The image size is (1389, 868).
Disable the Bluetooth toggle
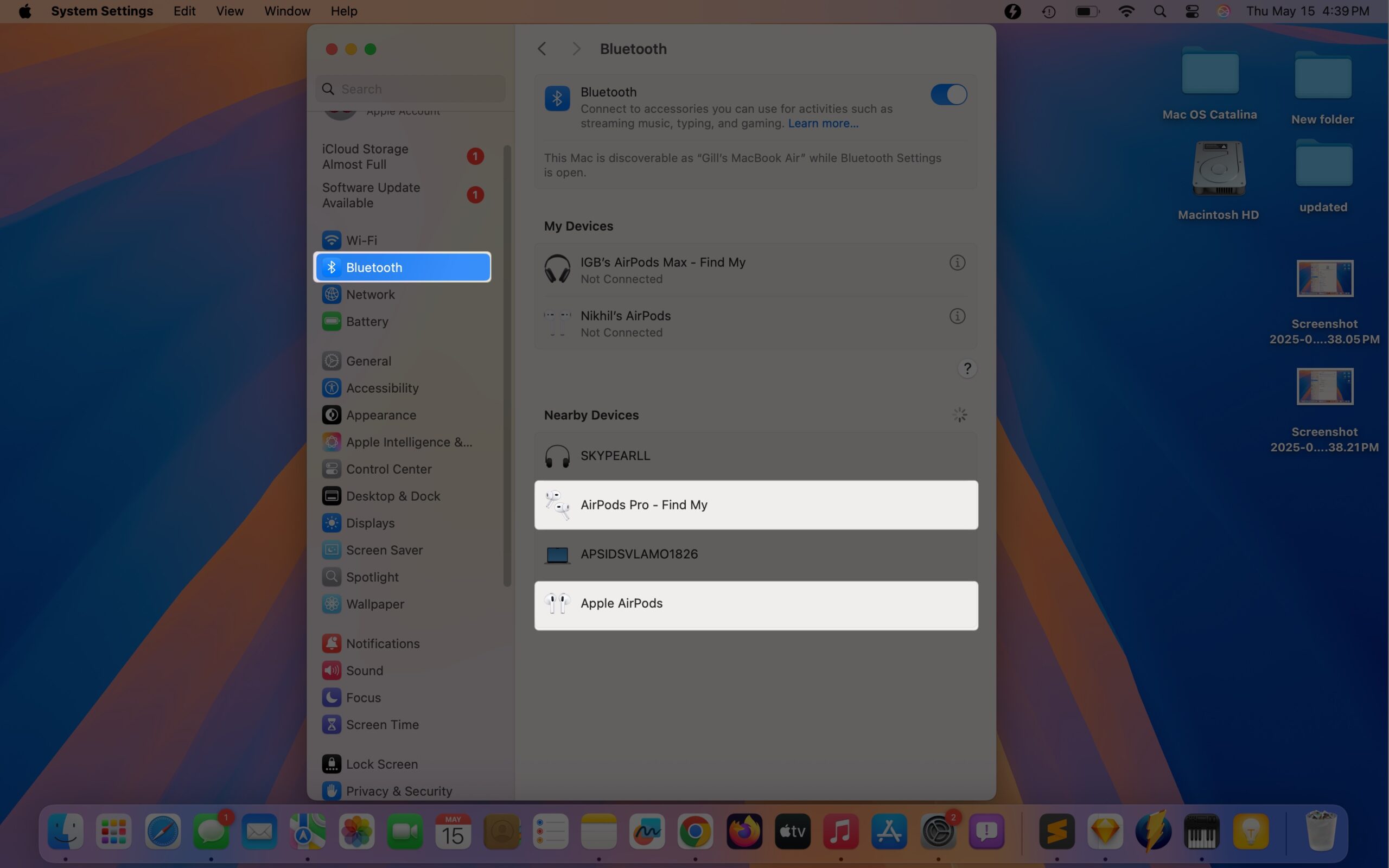[948, 95]
